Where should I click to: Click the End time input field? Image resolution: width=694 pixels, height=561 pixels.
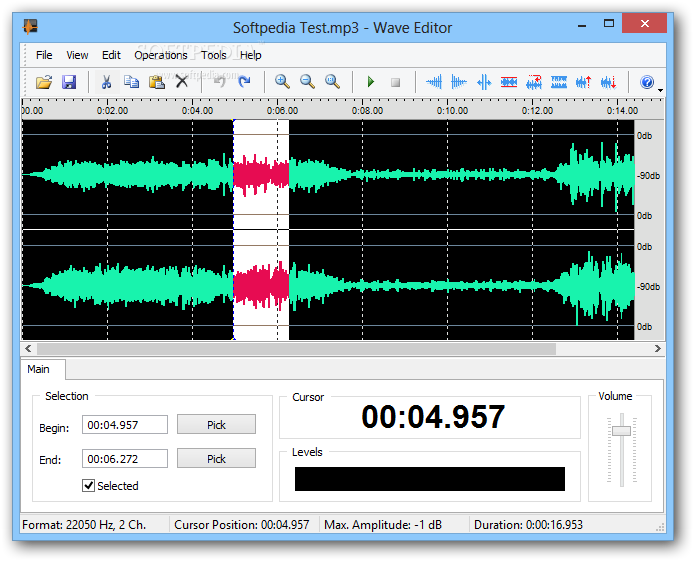(125, 459)
